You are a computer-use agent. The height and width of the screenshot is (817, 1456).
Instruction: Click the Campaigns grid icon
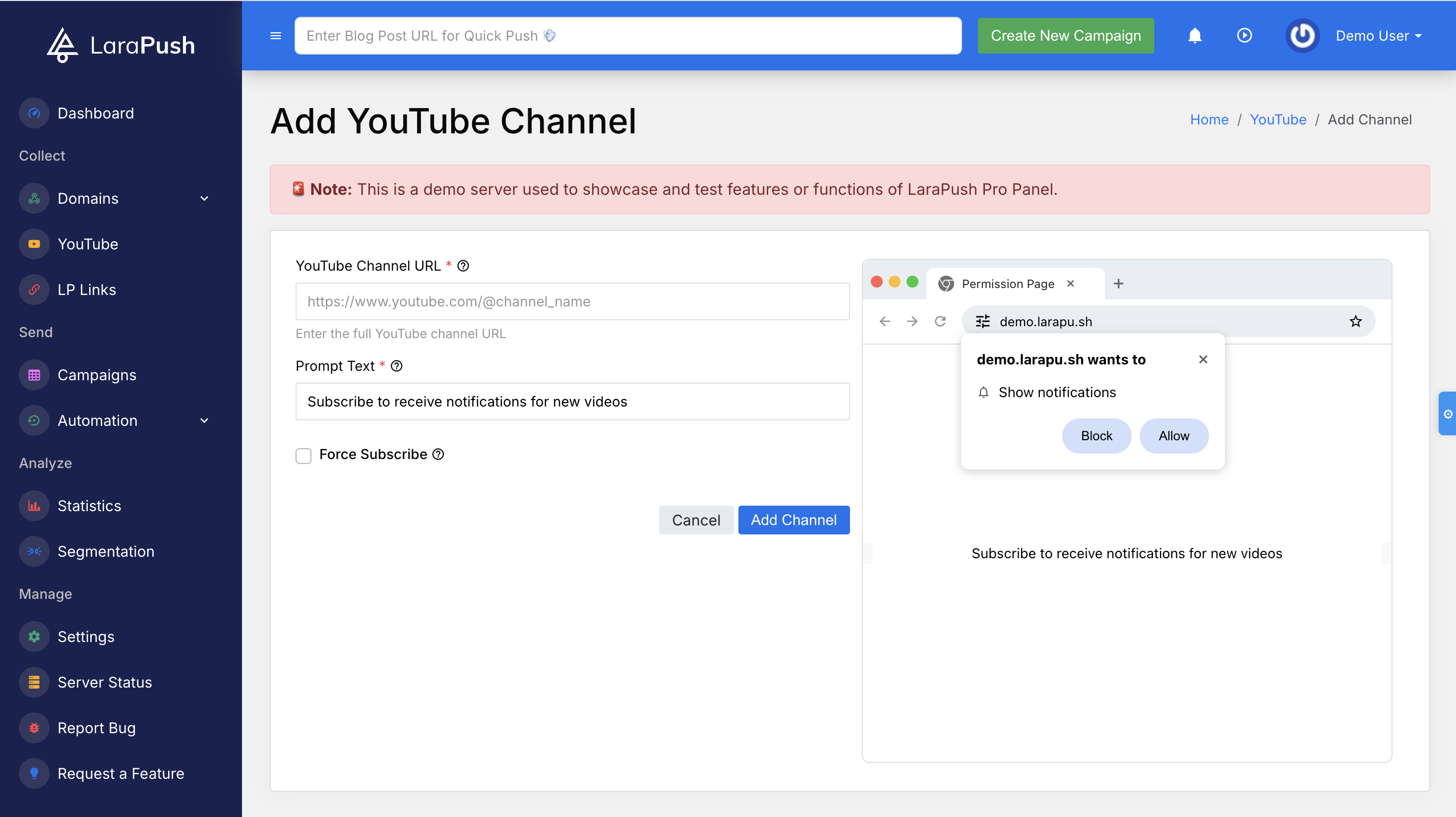point(34,375)
